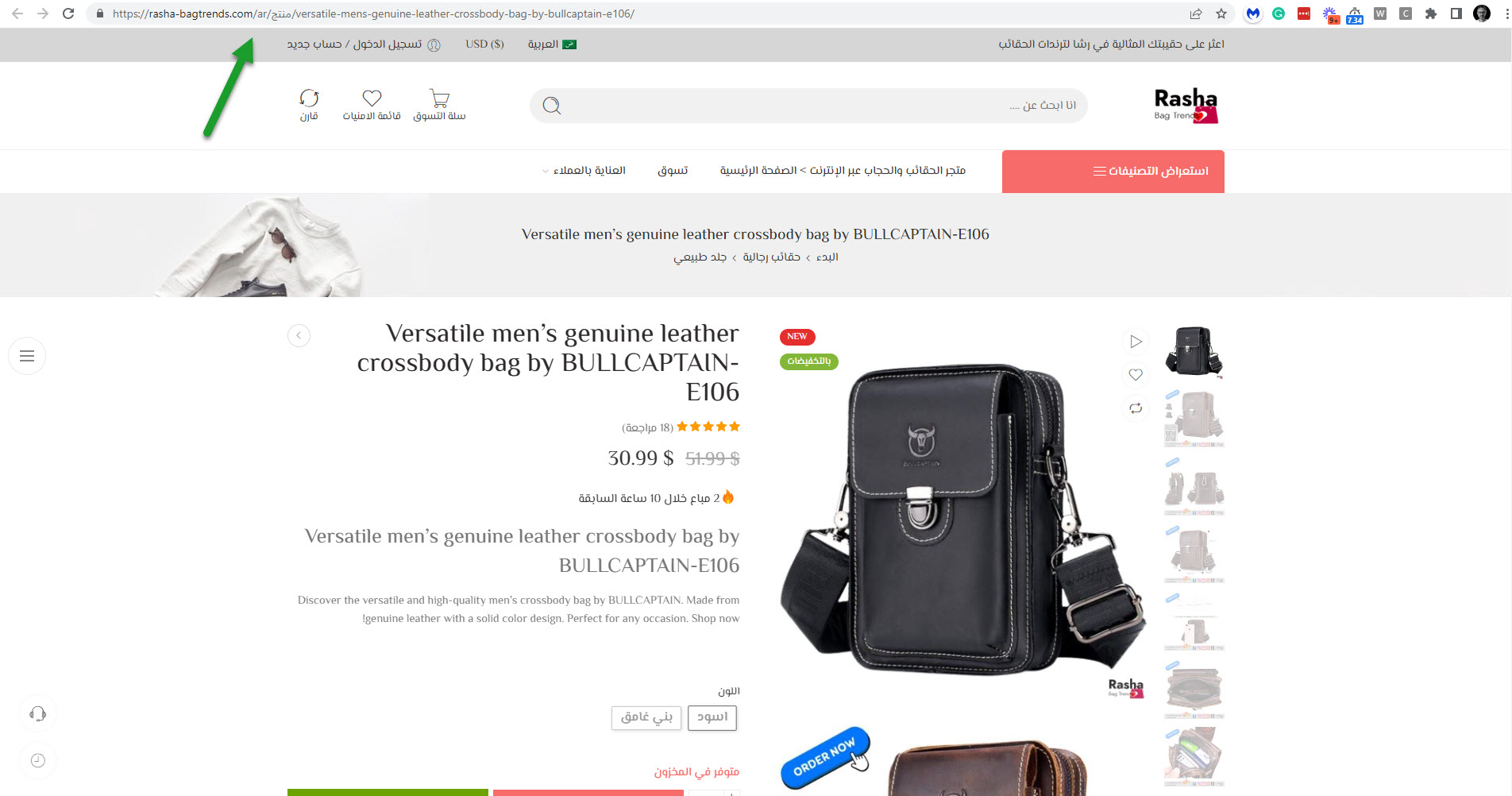Viewport: 1512px width, 796px height.
Task: Click the search magnifier icon
Action: [552, 106]
